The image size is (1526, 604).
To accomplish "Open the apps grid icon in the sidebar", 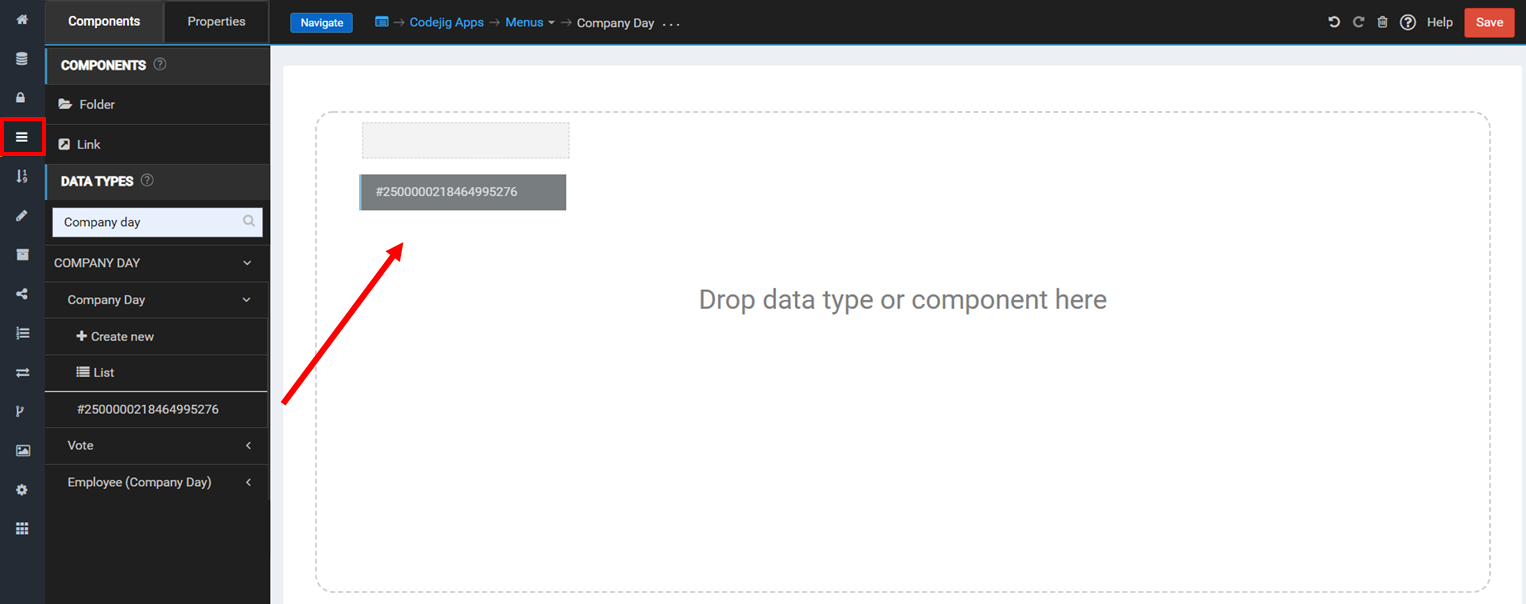I will [x=22, y=529].
